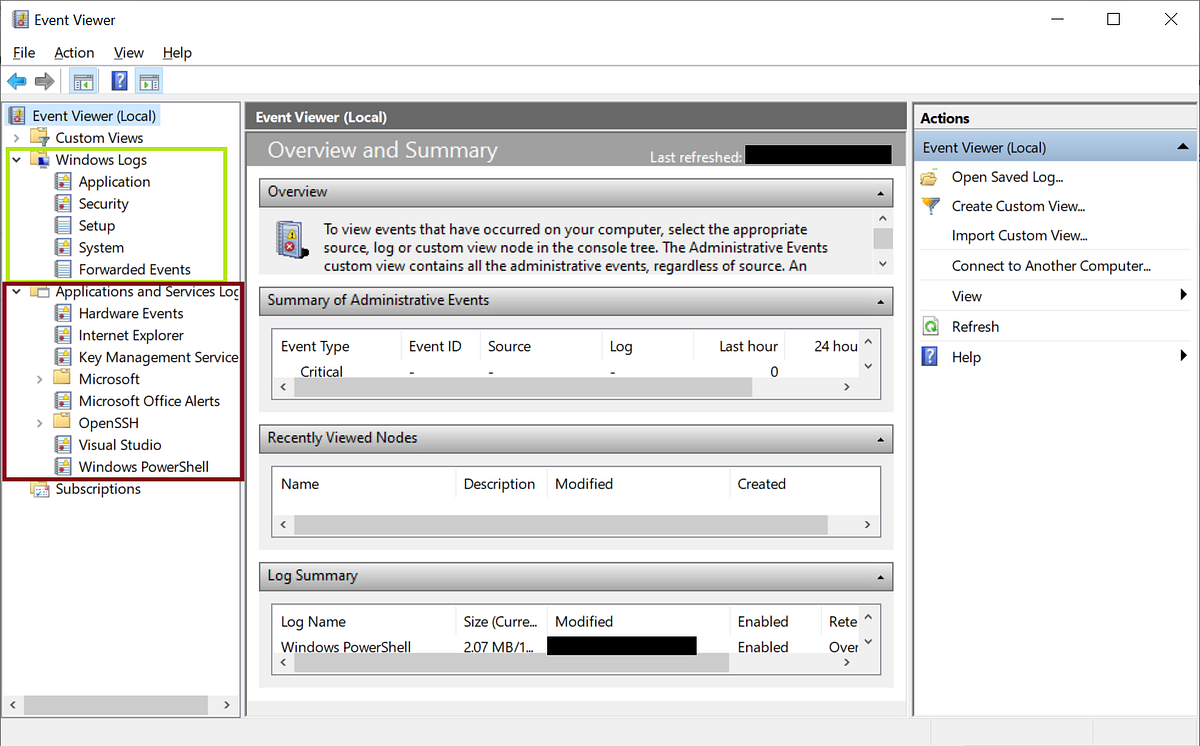Collapse the Windows Logs tree node
1200x746 pixels.
pos(15,159)
